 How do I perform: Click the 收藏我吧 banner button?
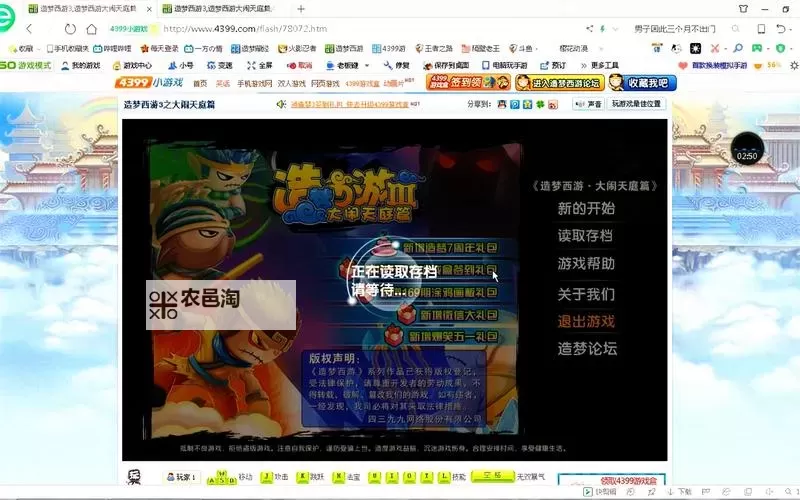click(x=642, y=82)
